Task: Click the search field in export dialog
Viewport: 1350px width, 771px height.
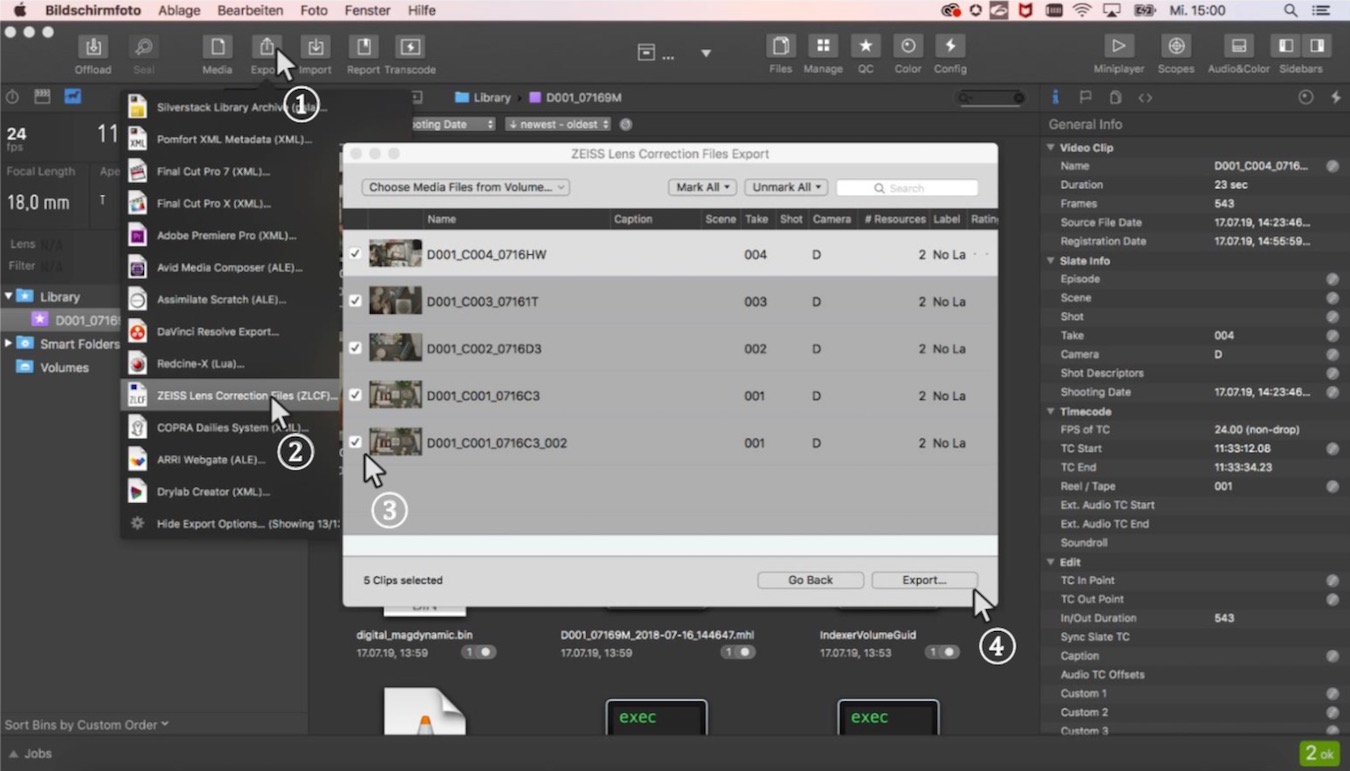Action: click(907, 187)
